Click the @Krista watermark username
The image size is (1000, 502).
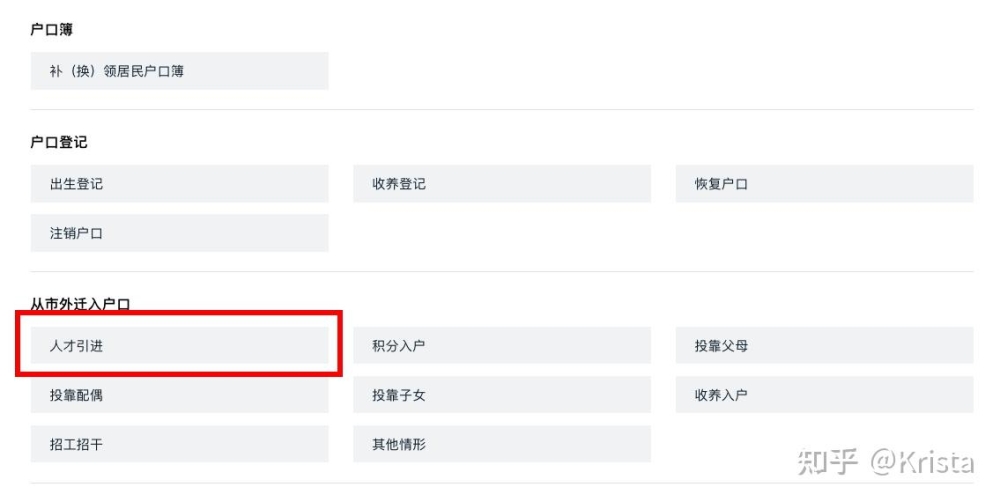(922, 462)
